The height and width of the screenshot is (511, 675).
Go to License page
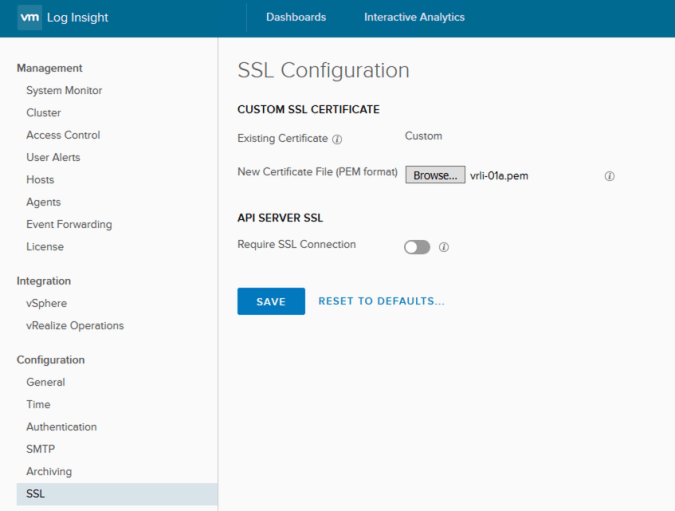point(45,247)
